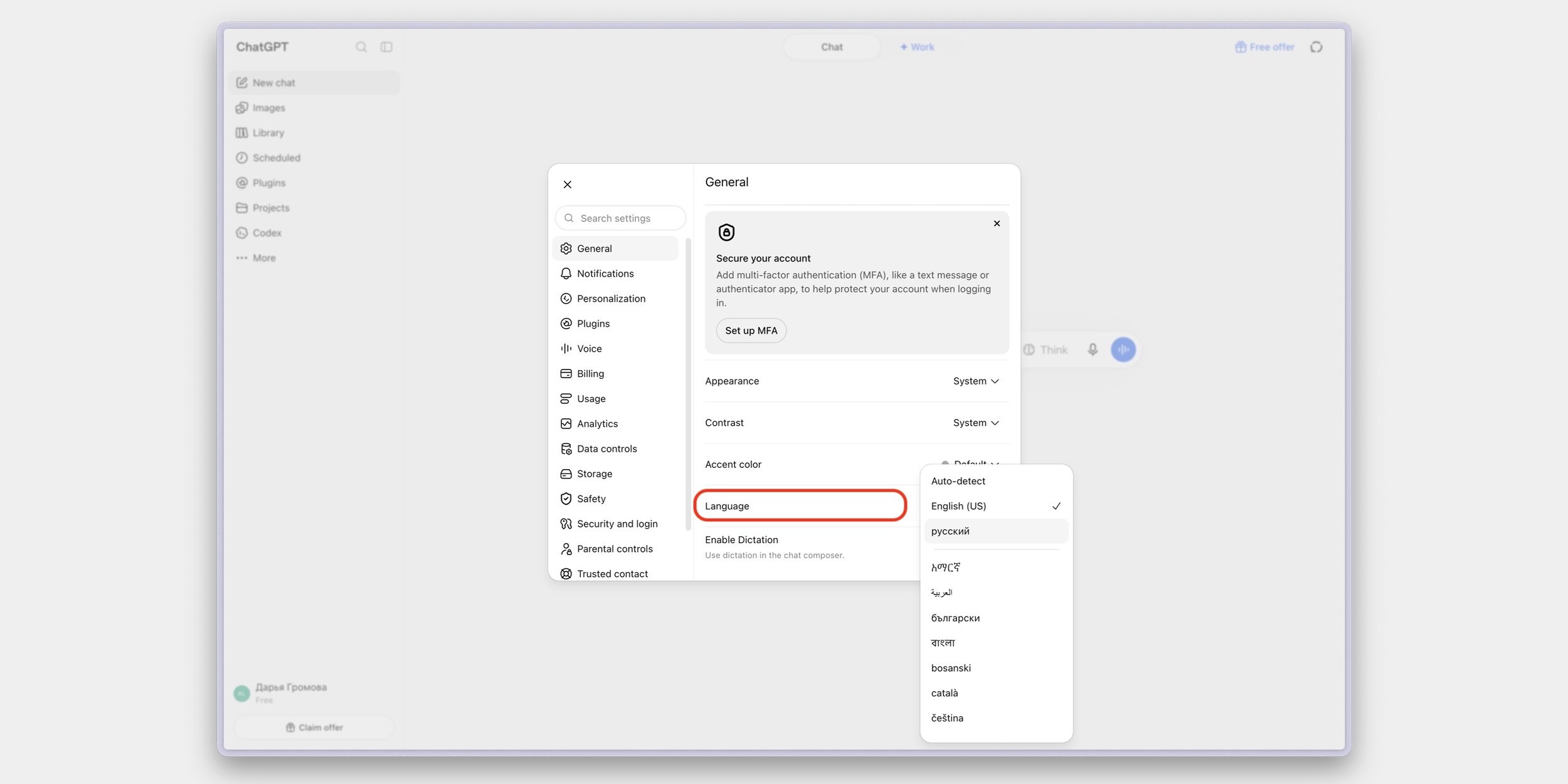Open Safety settings

click(x=616, y=499)
